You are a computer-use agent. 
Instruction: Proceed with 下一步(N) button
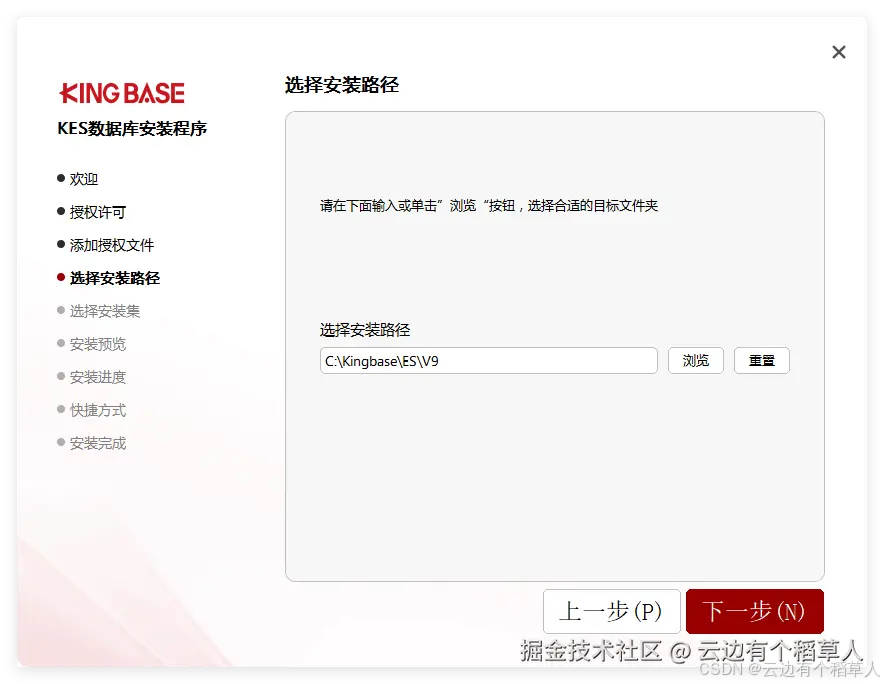(x=755, y=611)
